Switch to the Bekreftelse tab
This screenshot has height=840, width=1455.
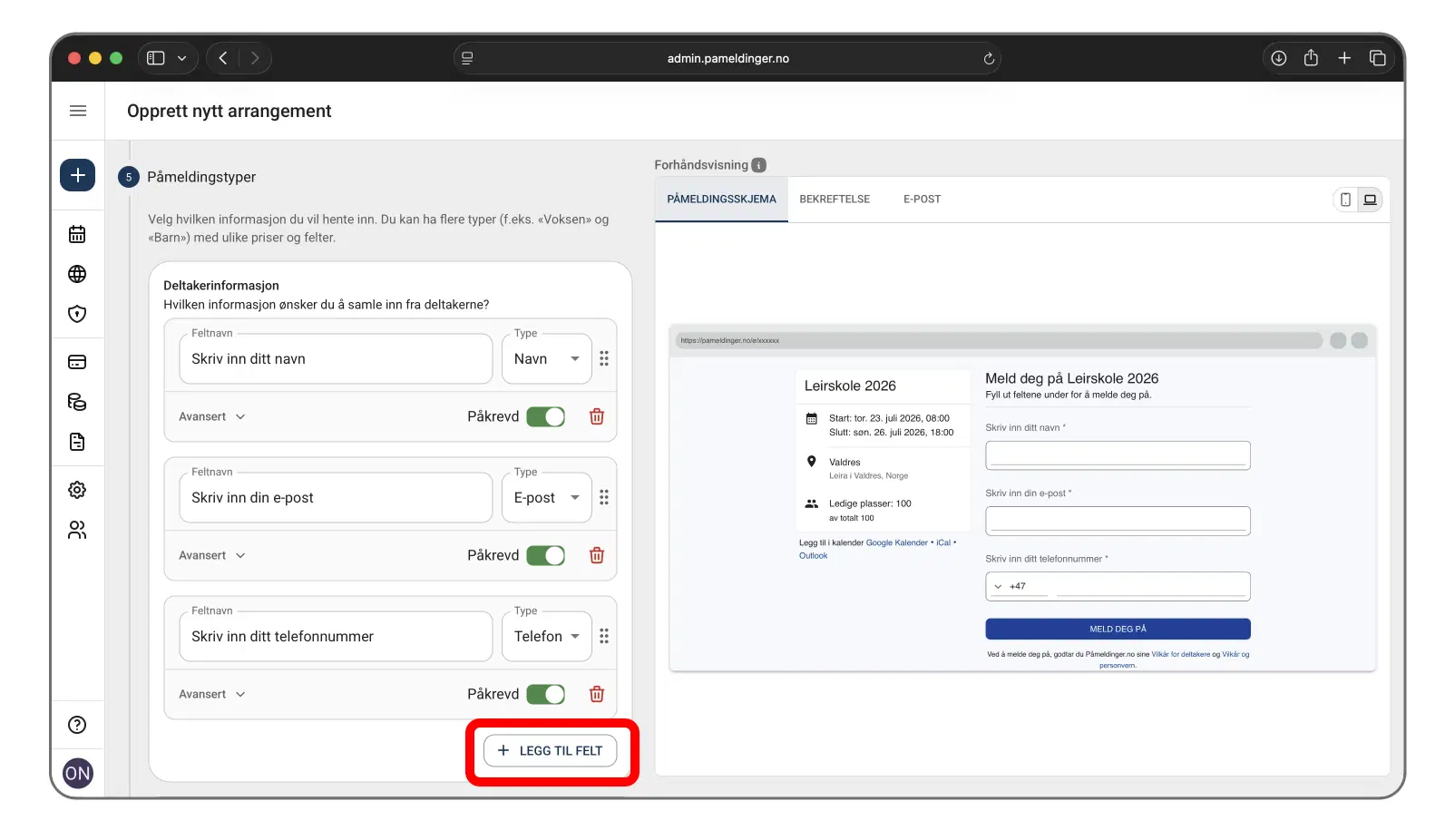(834, 200)
